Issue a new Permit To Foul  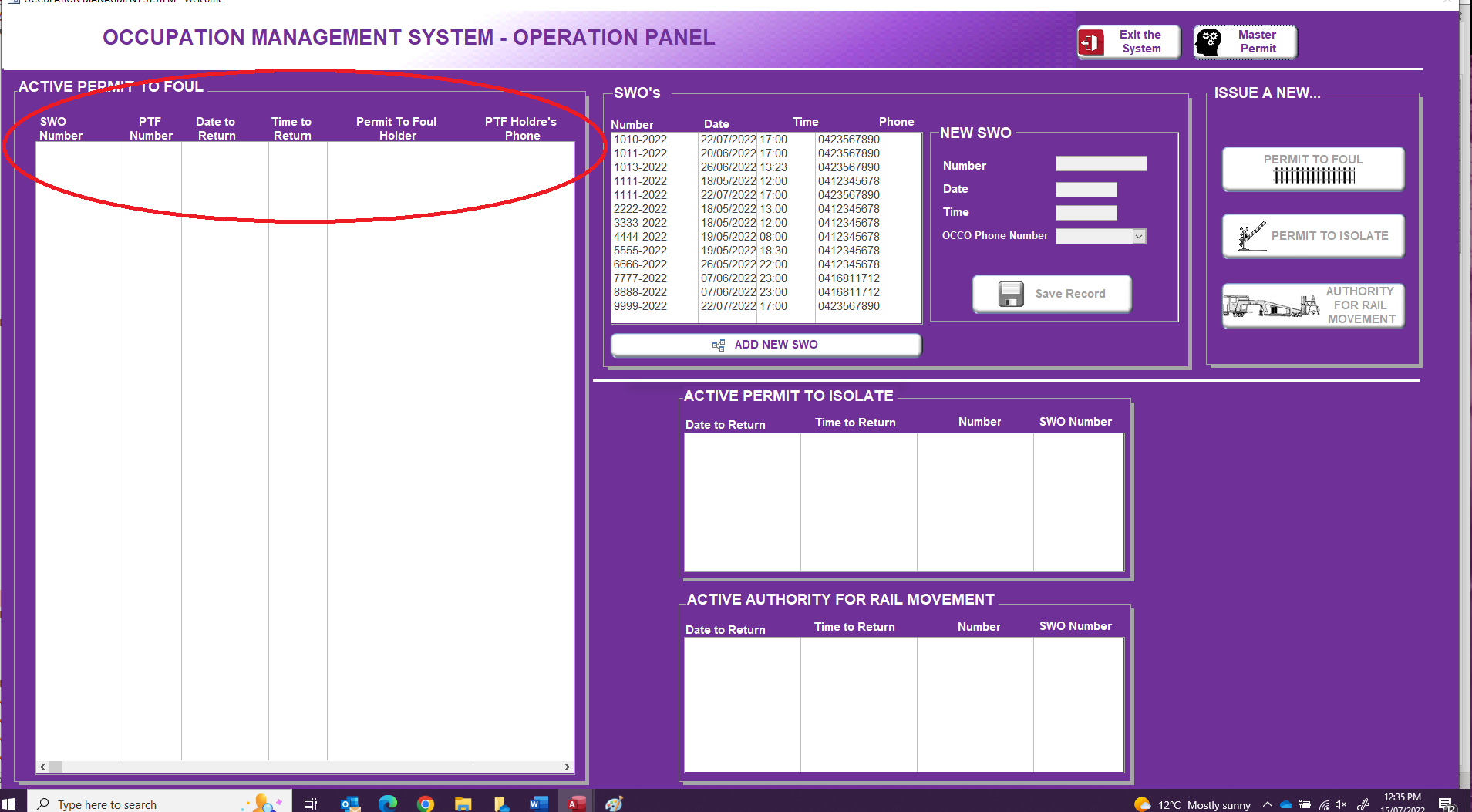point(1313,168)
